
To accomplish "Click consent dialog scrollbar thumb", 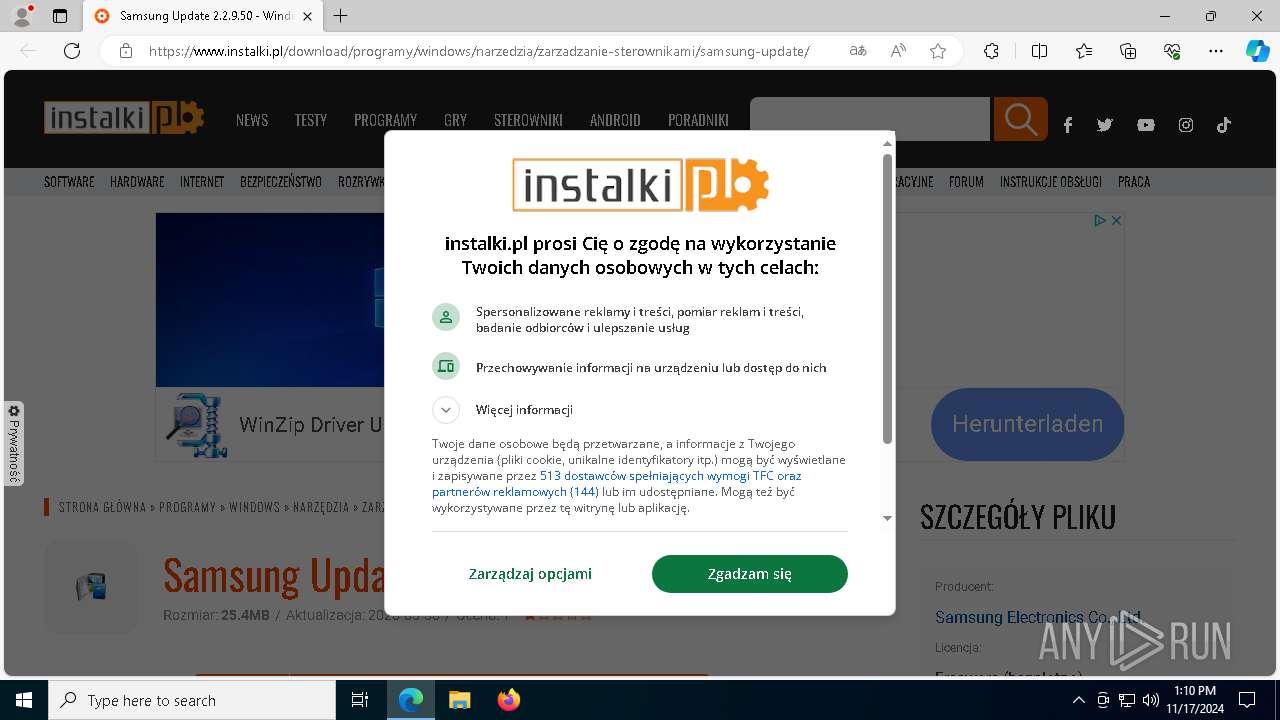I will (887, 299).
